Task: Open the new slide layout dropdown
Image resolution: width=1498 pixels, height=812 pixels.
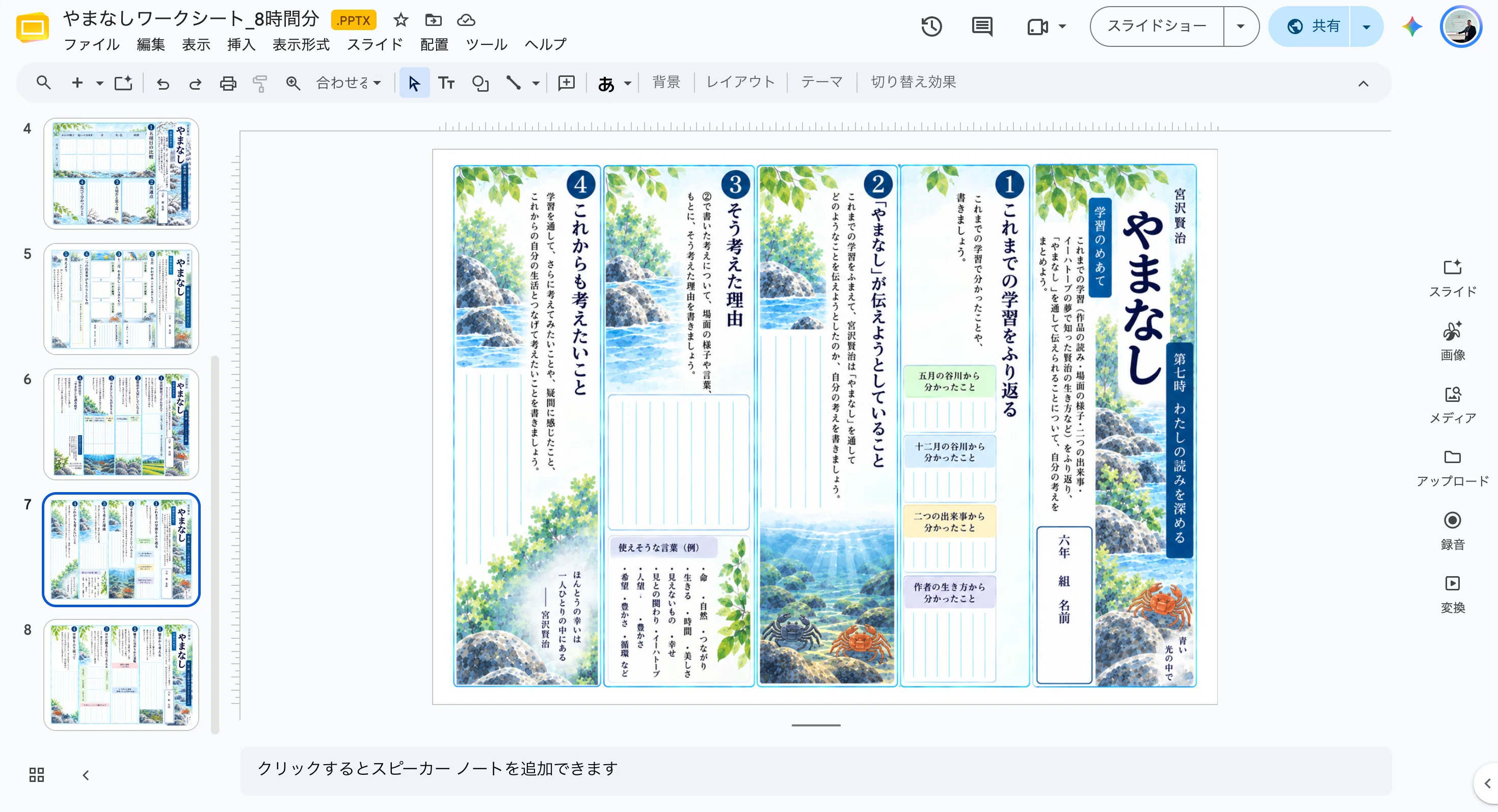Action: coord(99,83)
